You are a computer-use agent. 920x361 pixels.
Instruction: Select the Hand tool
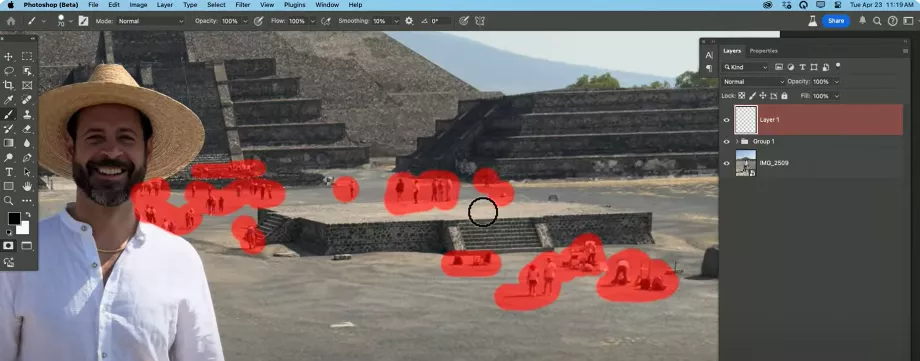(x=27, y=186)
